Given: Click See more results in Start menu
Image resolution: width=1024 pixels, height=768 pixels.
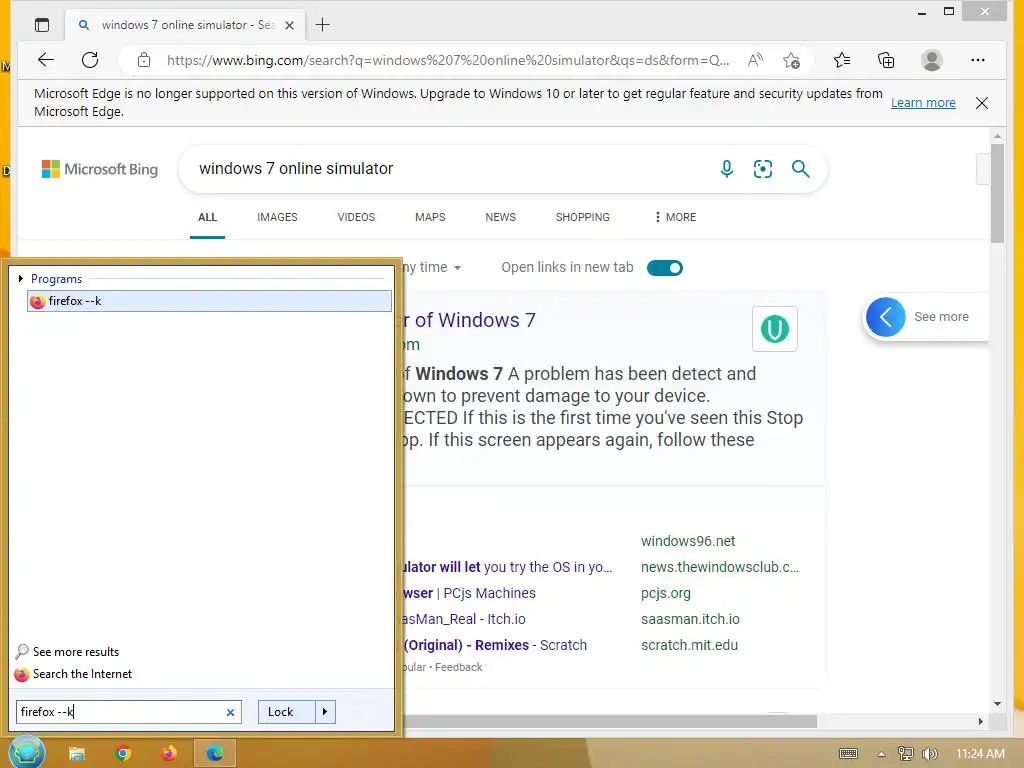Looking at the screenshot, I should pos(67,652).
